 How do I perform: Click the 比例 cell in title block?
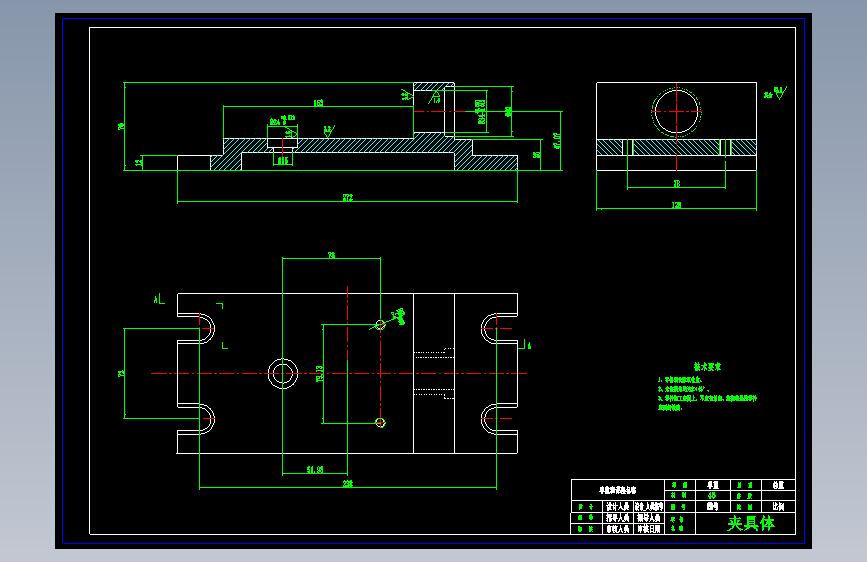click(x=778, y=507)
